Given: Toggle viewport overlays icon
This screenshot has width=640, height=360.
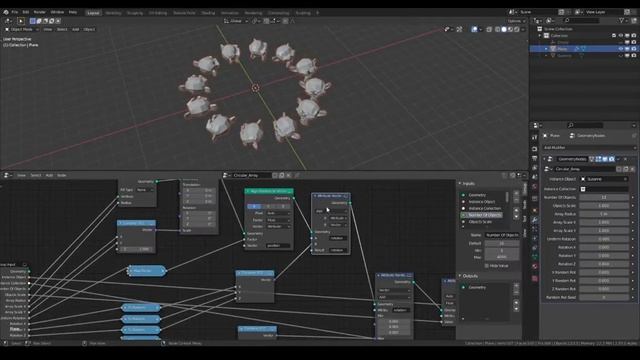Looking at the screenshot, I should (x=474, y=29).
